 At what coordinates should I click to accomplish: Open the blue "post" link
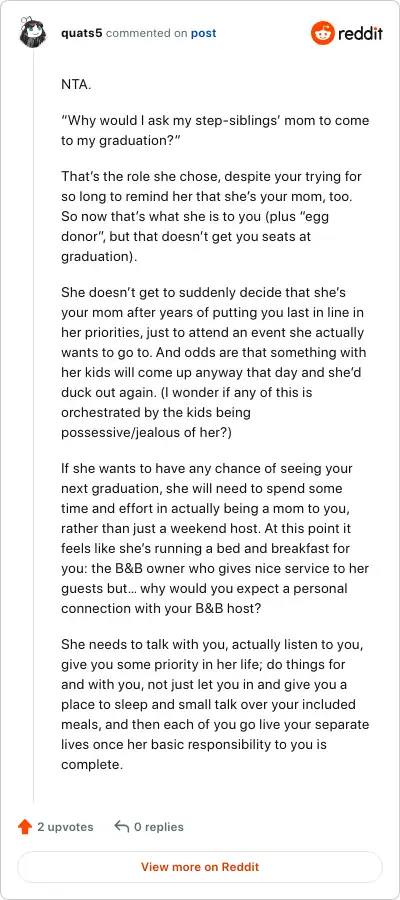(204, 33)
